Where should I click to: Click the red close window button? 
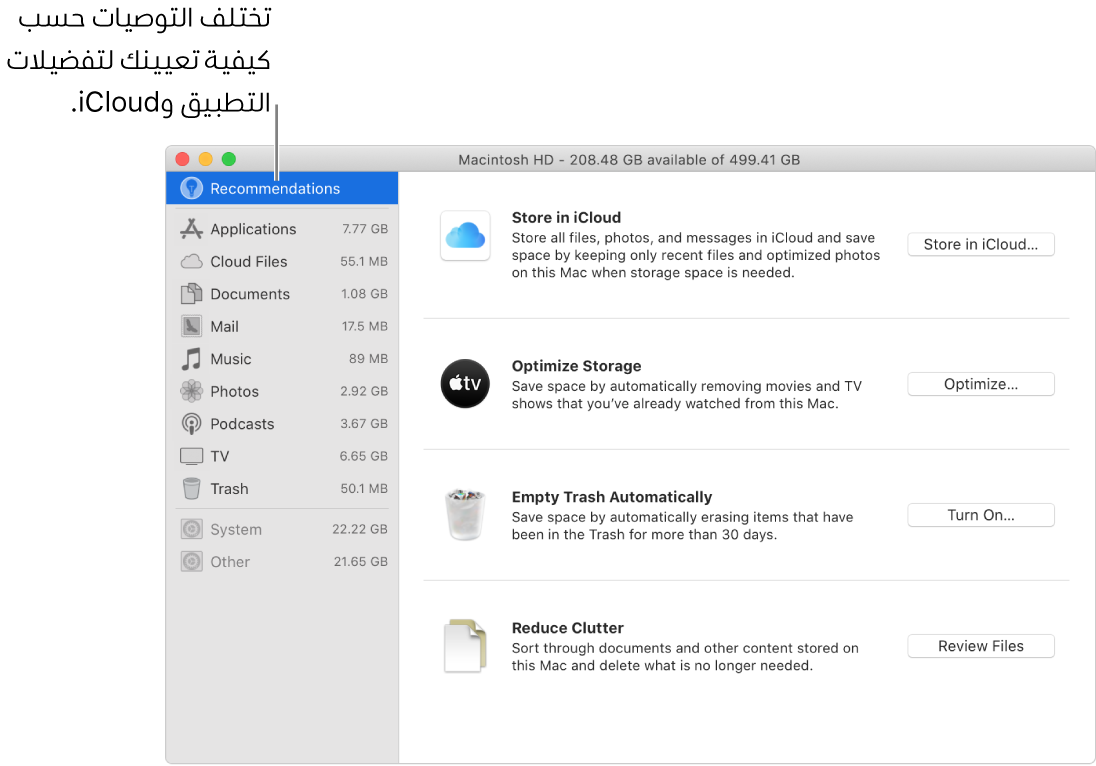(x=182, y=159)
